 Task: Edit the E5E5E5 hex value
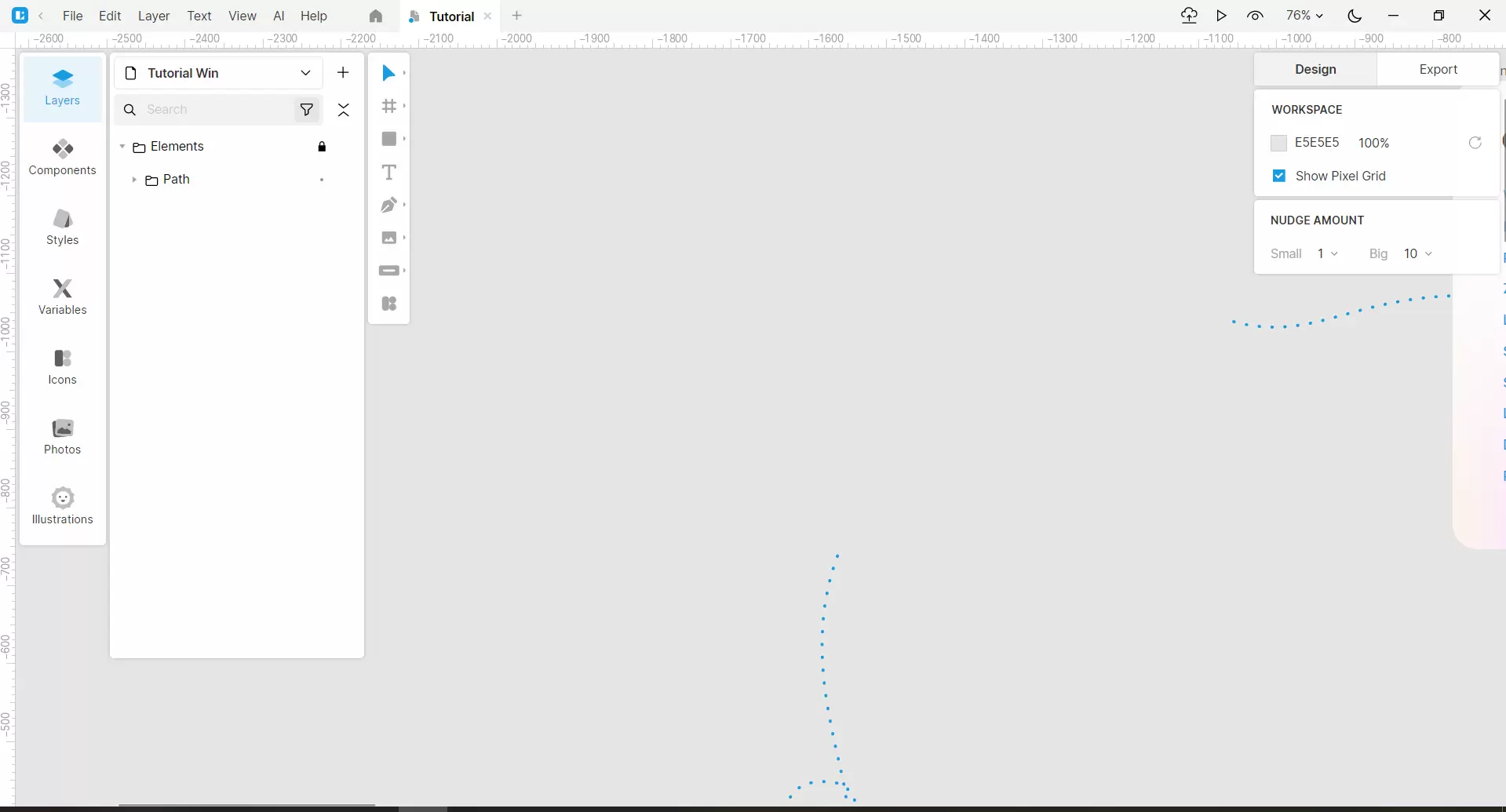click(x=1317, y=143)
